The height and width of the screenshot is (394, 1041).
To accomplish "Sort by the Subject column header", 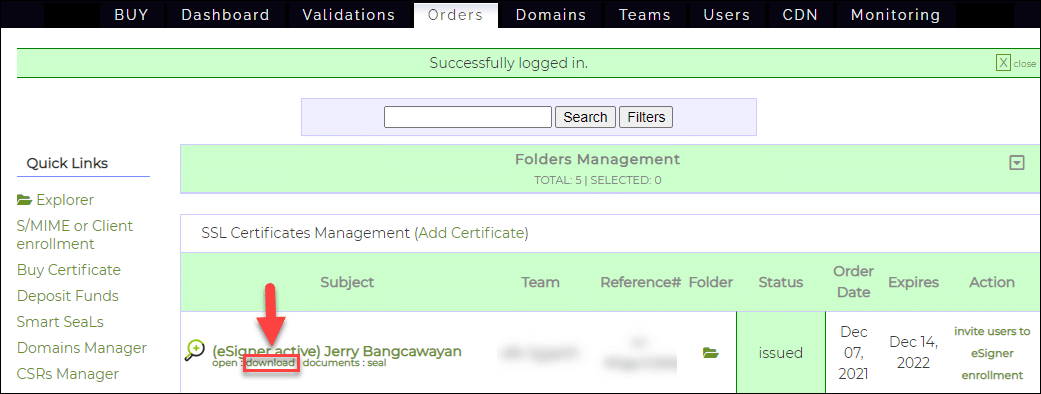I will (347, 282).
